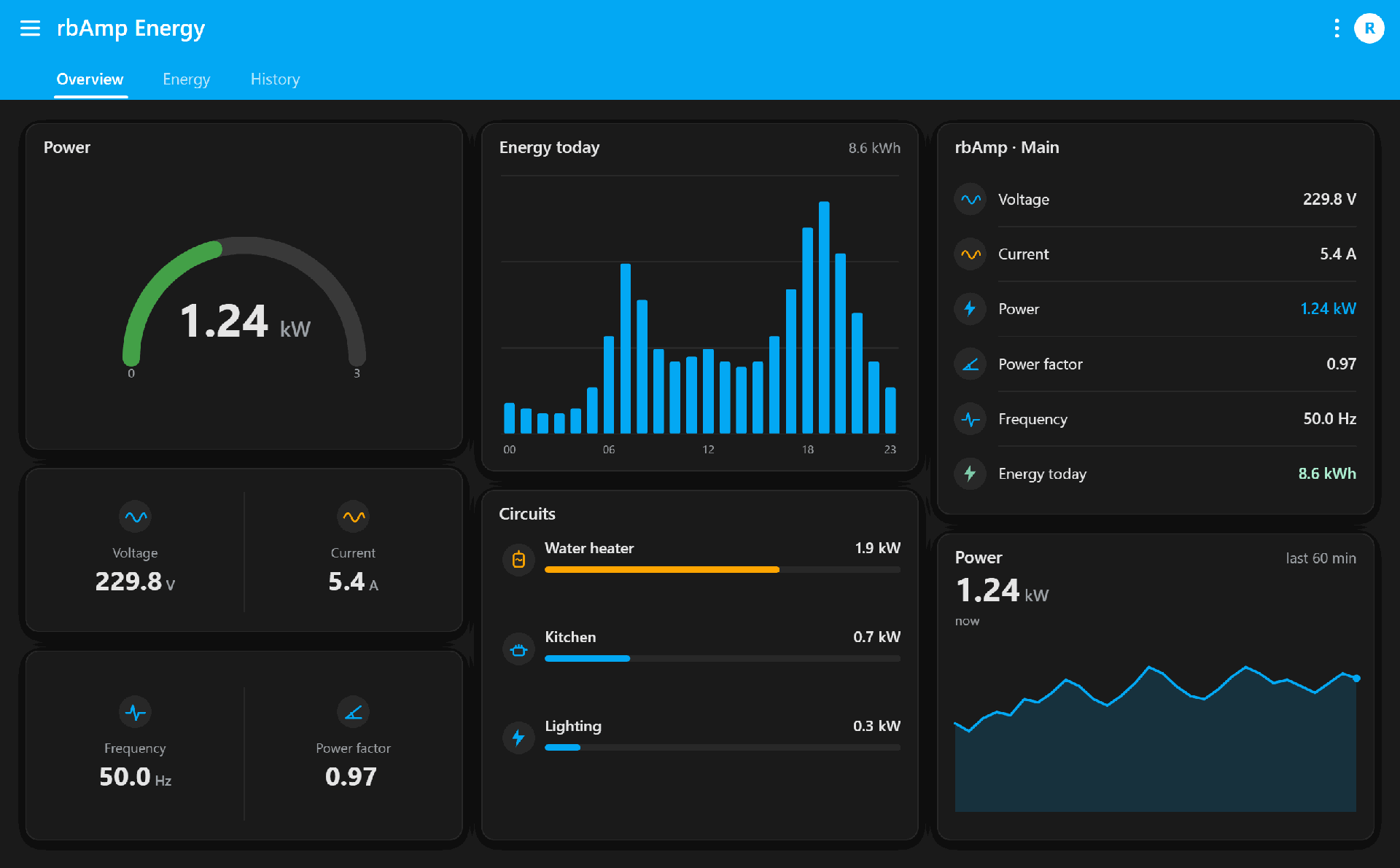Screen dimensions: 1400x868
Task: Click the Energy today card title
Action: tap(549, 147)
